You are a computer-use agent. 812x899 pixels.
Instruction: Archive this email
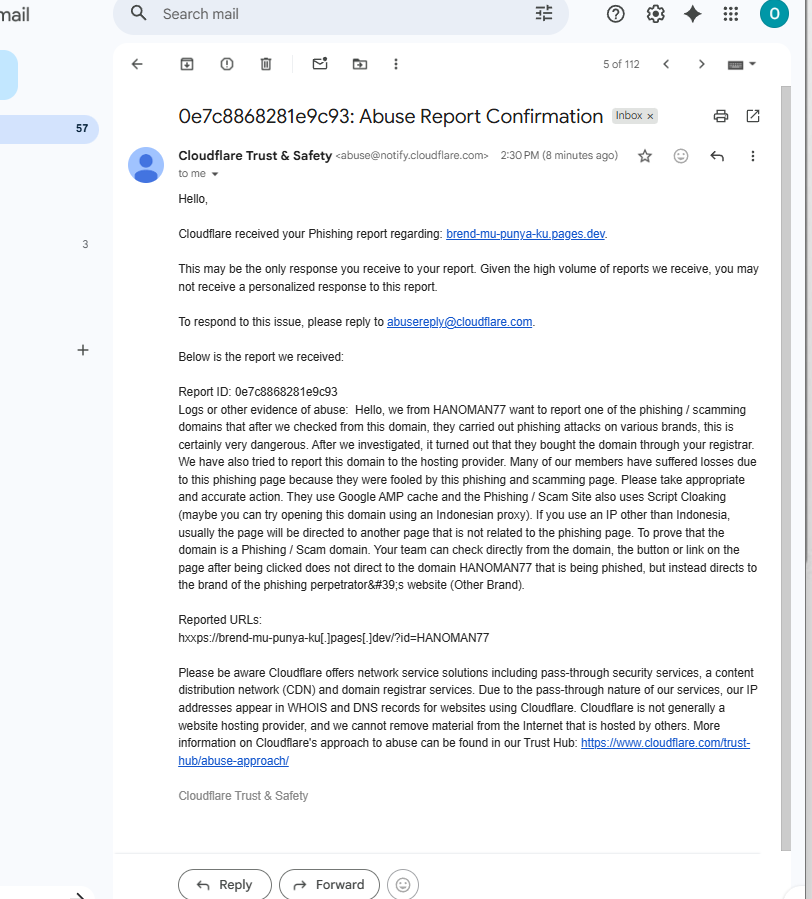pos(187,64)
